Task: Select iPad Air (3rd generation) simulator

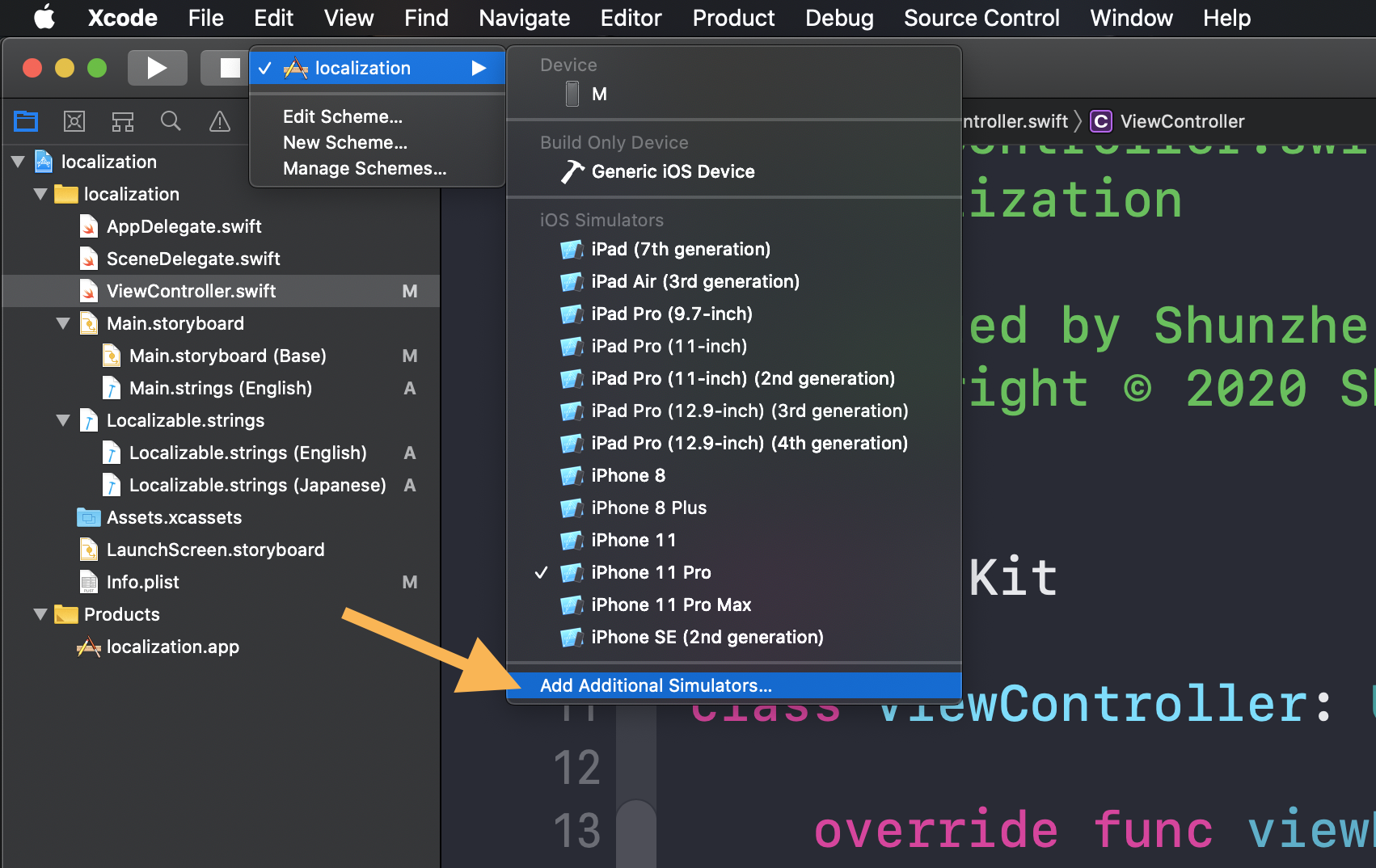Action: tap(734, 281)
